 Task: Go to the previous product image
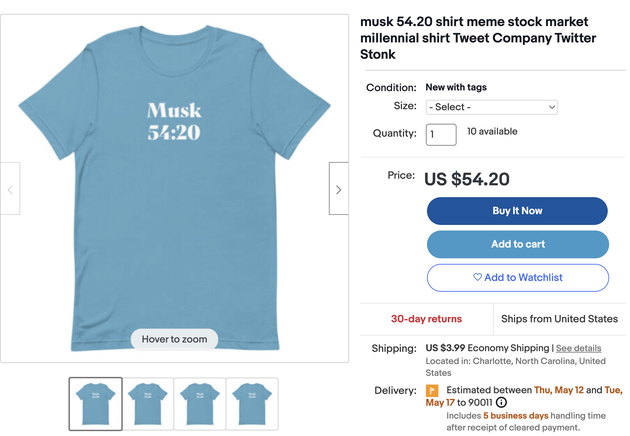tap(11, 189)
